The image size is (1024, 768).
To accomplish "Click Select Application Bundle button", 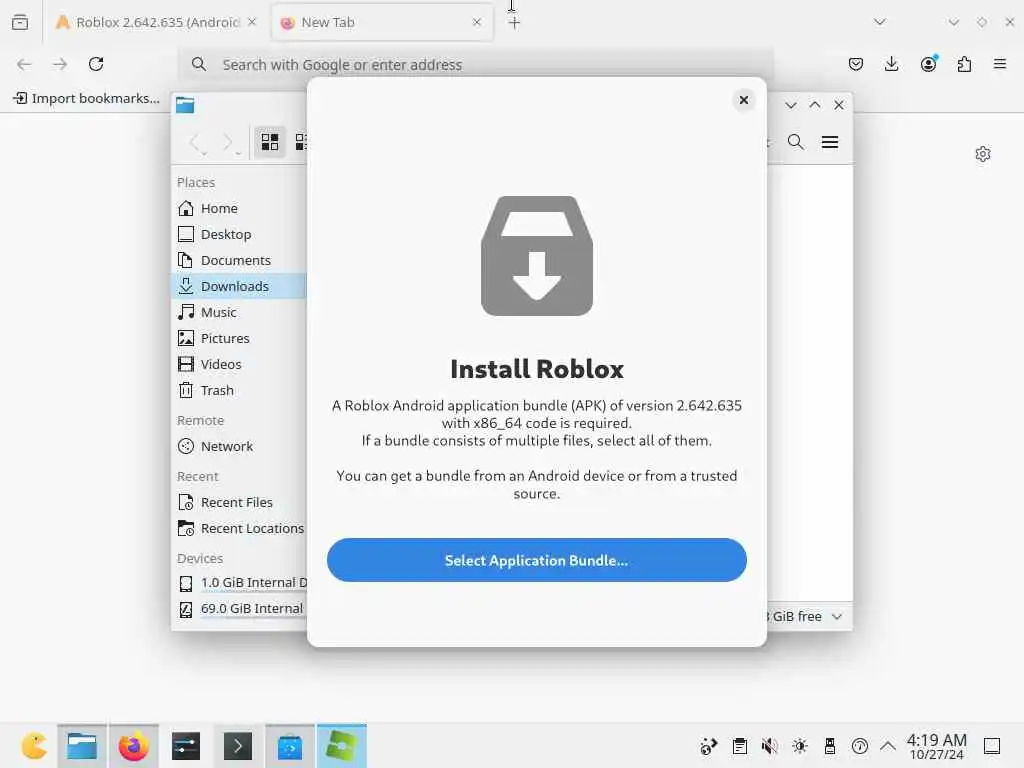I will coord(536,560).
